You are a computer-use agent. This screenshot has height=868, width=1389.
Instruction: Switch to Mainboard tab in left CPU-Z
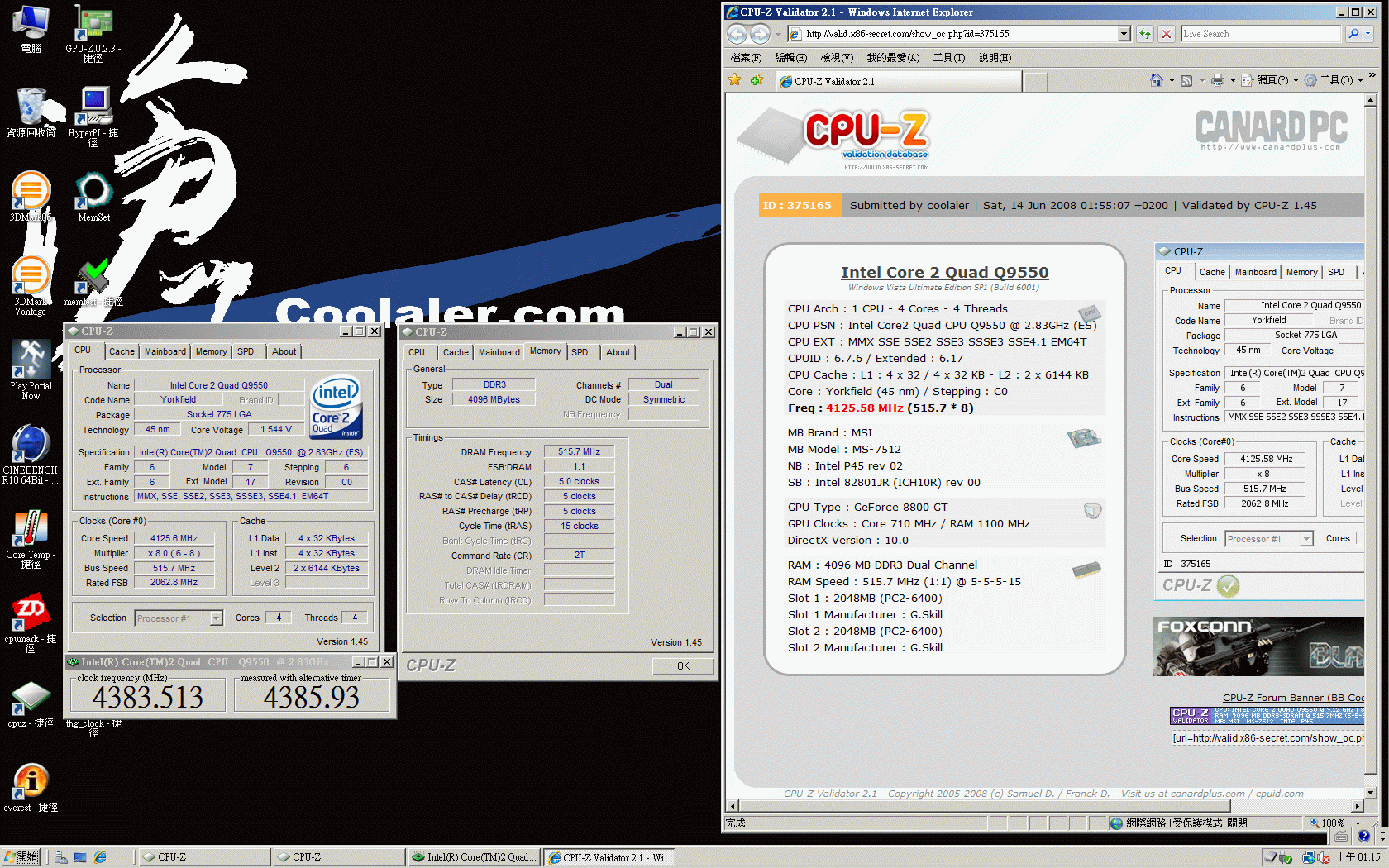pos(165,351)
